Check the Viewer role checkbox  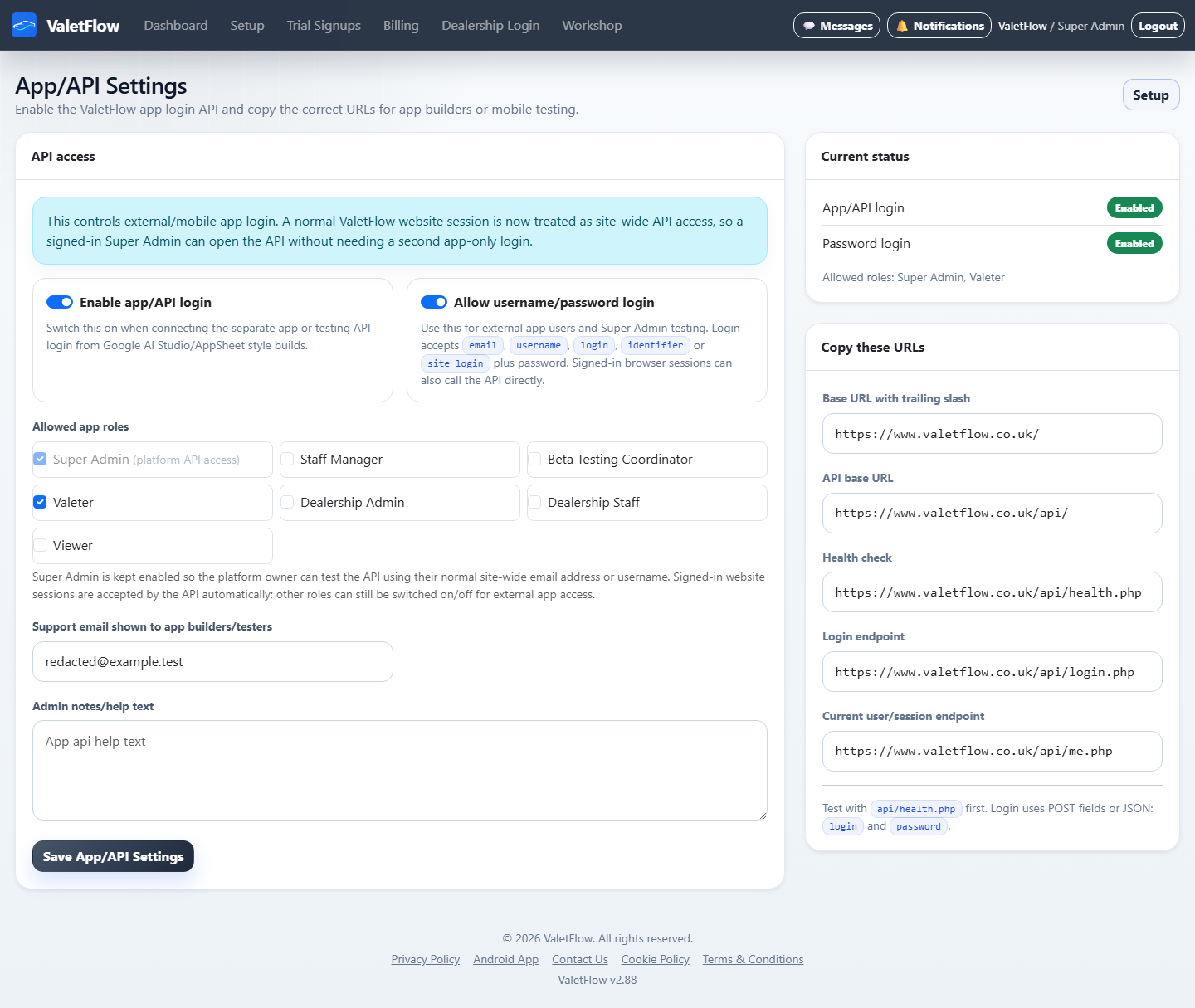pyautogui.click(x=40, y=545)
